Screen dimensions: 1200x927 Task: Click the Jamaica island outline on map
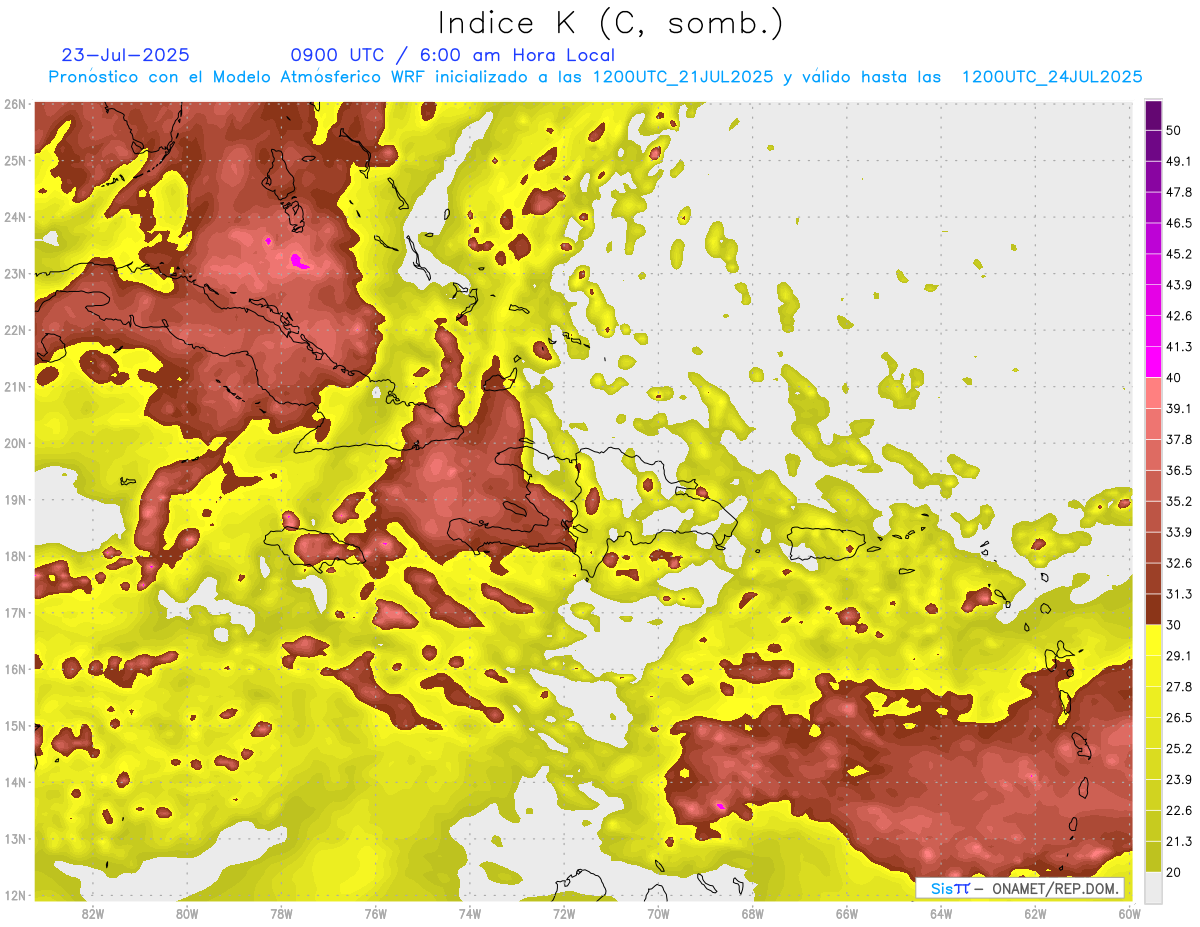(x=313, y=550)
